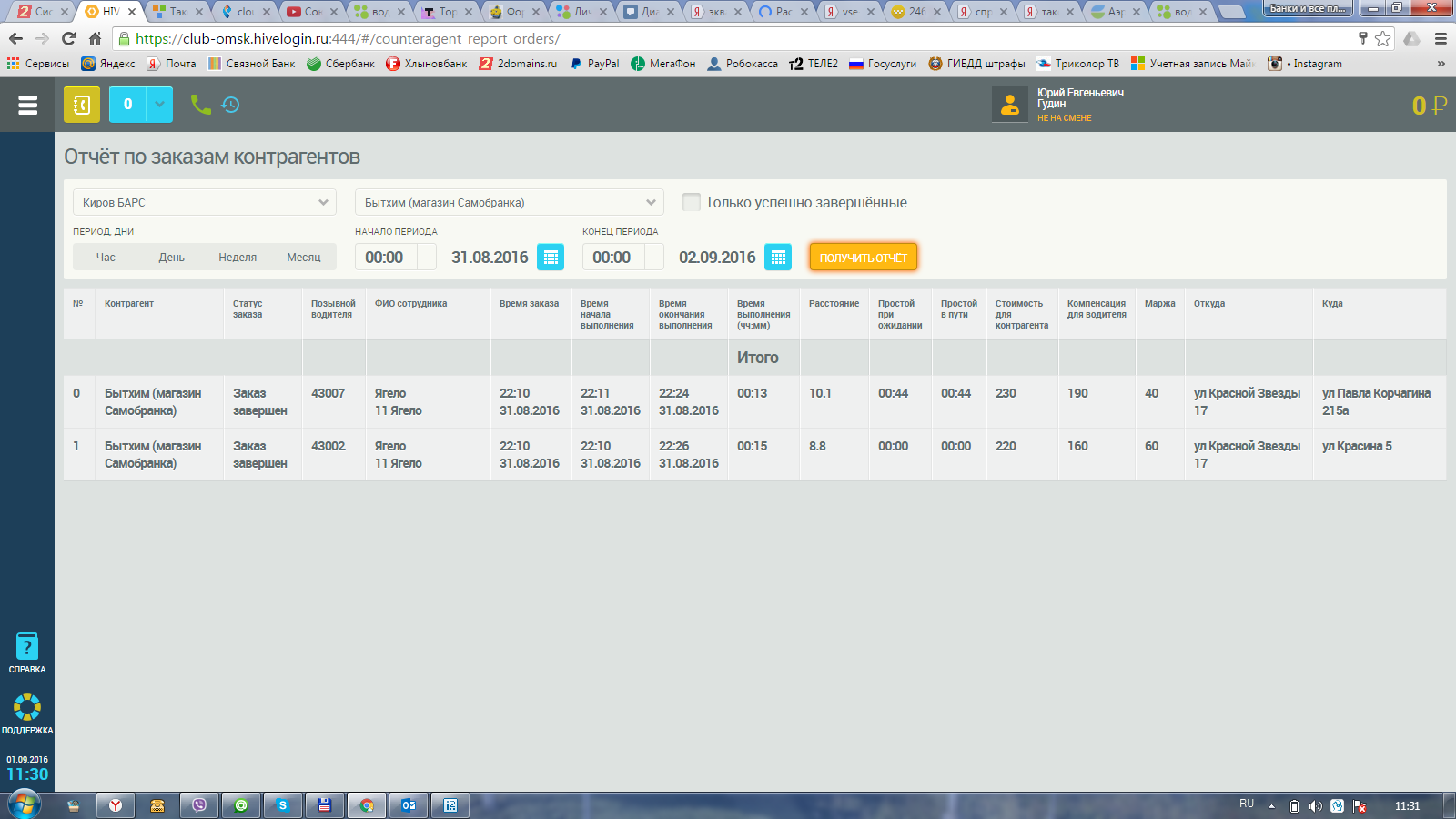1456x819 pixels.
Task: Select the 'День' period tab
Action: pos(171,258)
